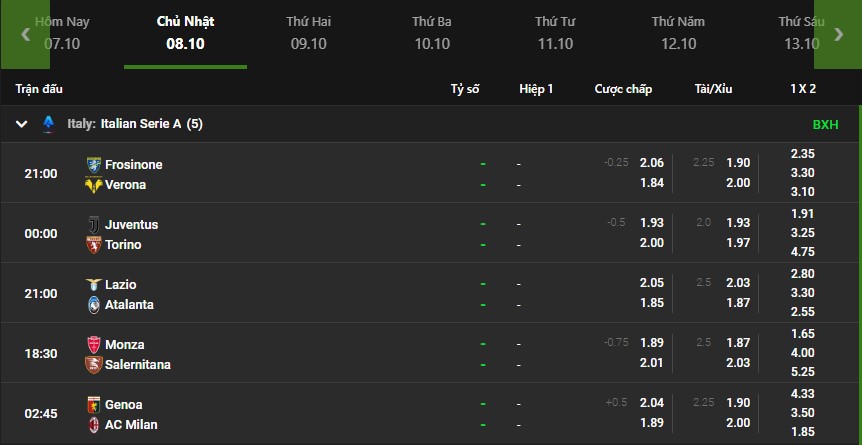Click the Frosinone team crest icon
Screen dimensions: 862x445
pyautogui.click(x=93, y=164)
